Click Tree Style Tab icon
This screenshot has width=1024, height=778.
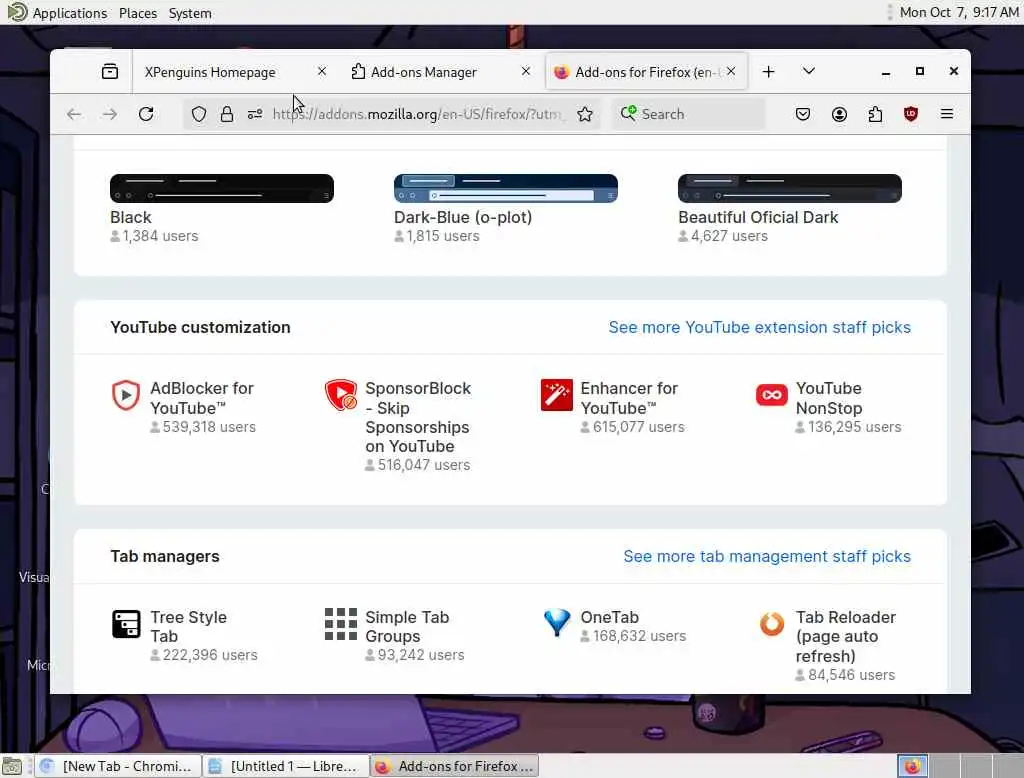[126, 624]
